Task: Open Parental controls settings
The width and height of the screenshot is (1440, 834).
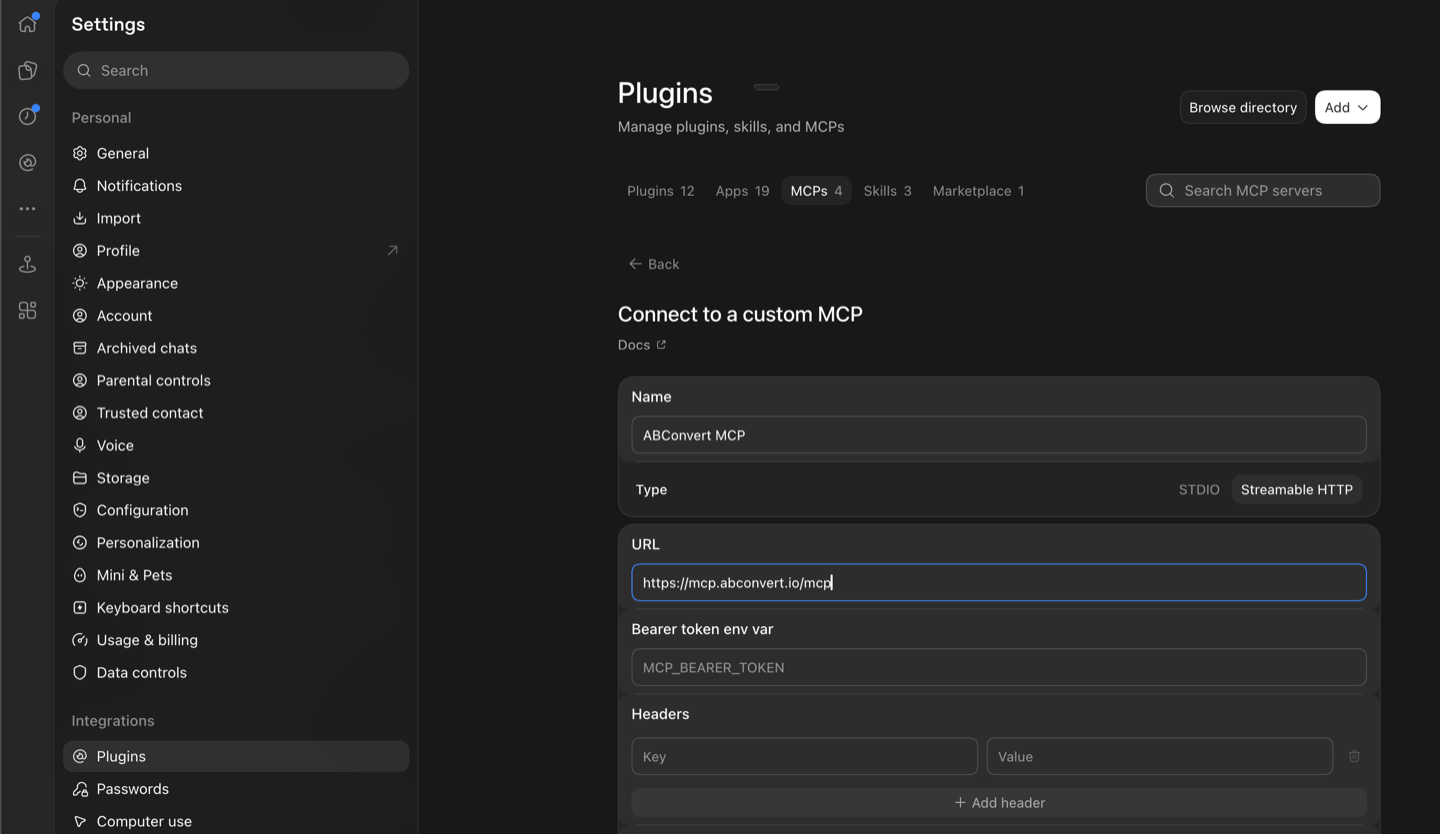Action: (x=236, y=380)
